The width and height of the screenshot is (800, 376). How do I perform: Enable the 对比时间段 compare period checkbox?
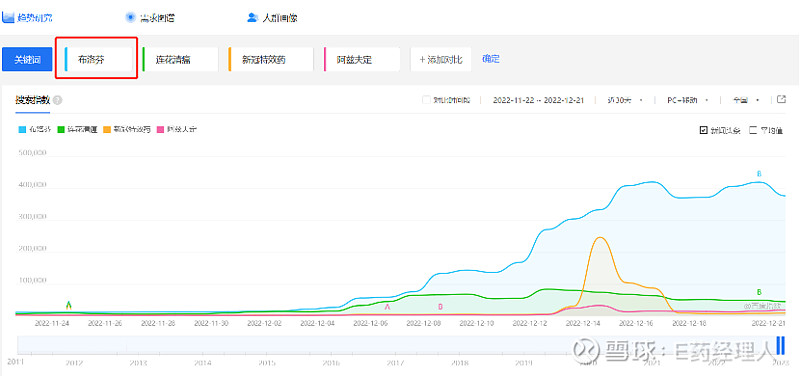[427, 100]
